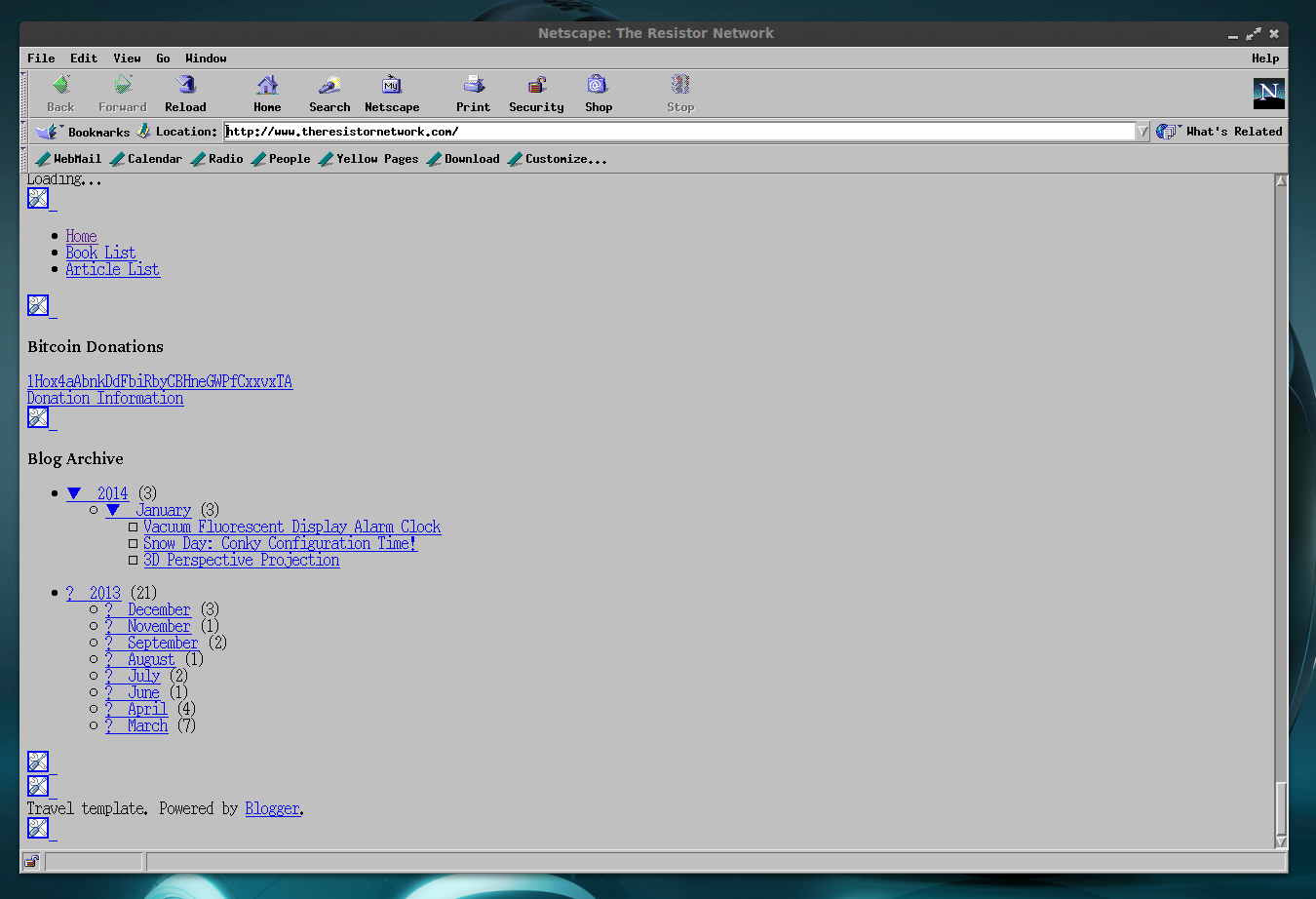Minimize the Netscape window
Image resolution: width=1316 pixels, height=899 pixels.
pos(1232,34)
